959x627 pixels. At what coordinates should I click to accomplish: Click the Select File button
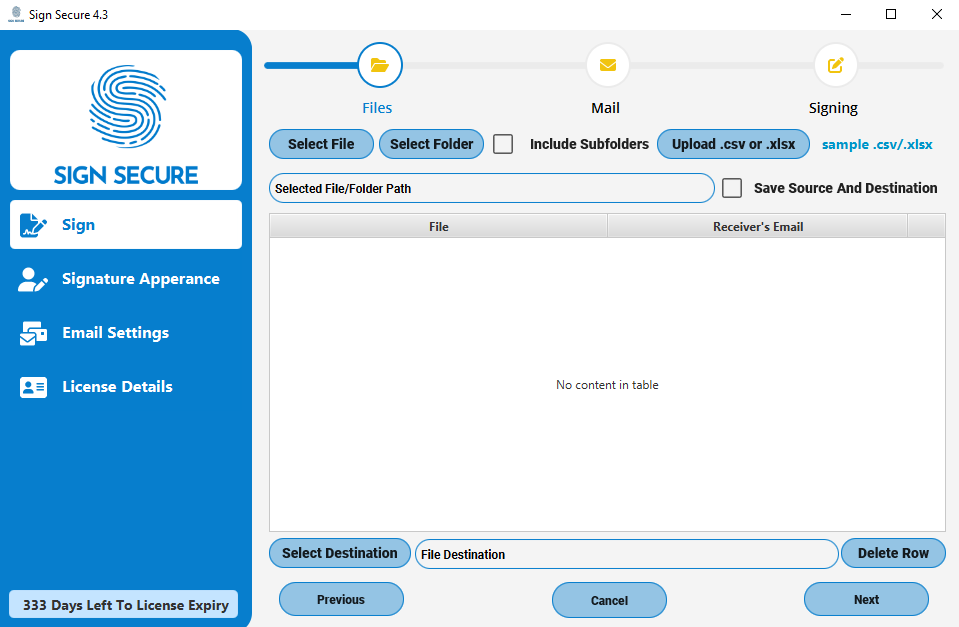(x=321, y=144)
